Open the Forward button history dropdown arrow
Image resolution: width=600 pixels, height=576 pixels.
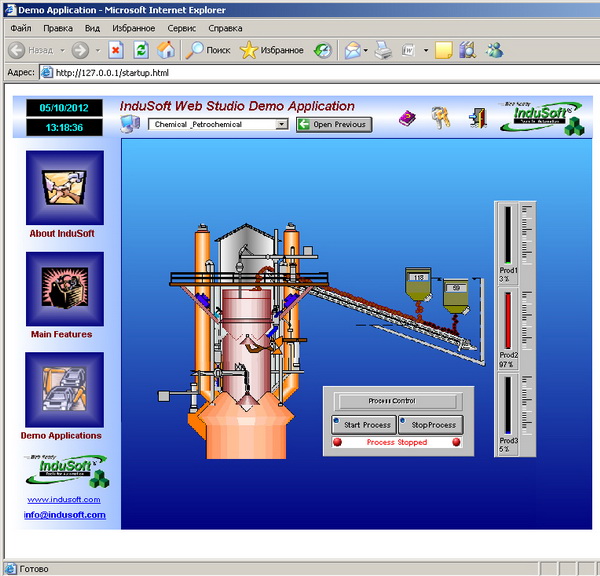click(98, 50)
